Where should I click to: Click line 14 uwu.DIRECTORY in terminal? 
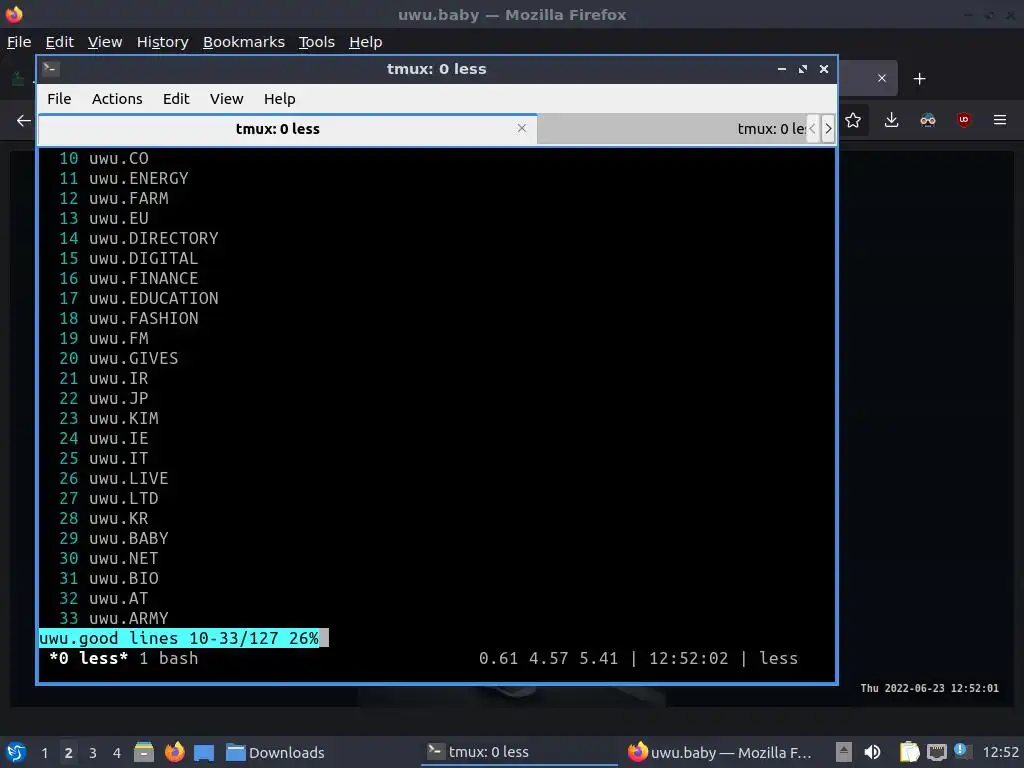[x=138, y=238]
